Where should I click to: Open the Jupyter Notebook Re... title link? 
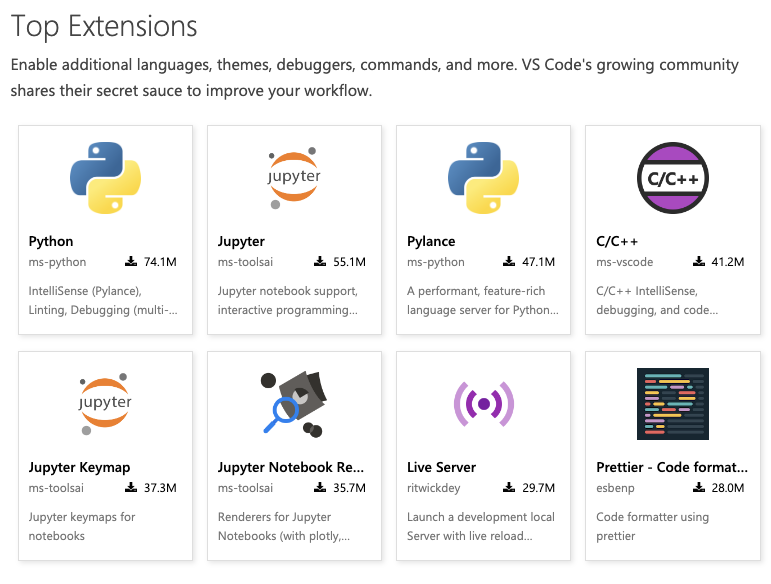(x=291, y=467)
